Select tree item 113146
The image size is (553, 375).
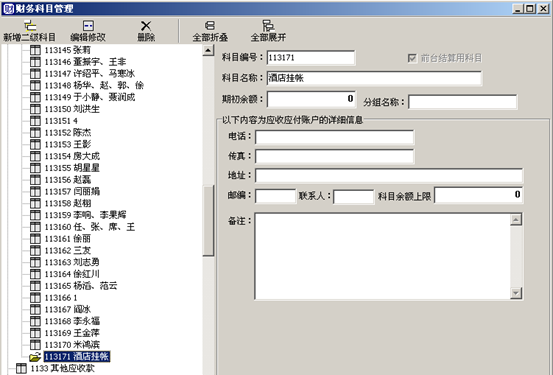[x=85, y=62]
